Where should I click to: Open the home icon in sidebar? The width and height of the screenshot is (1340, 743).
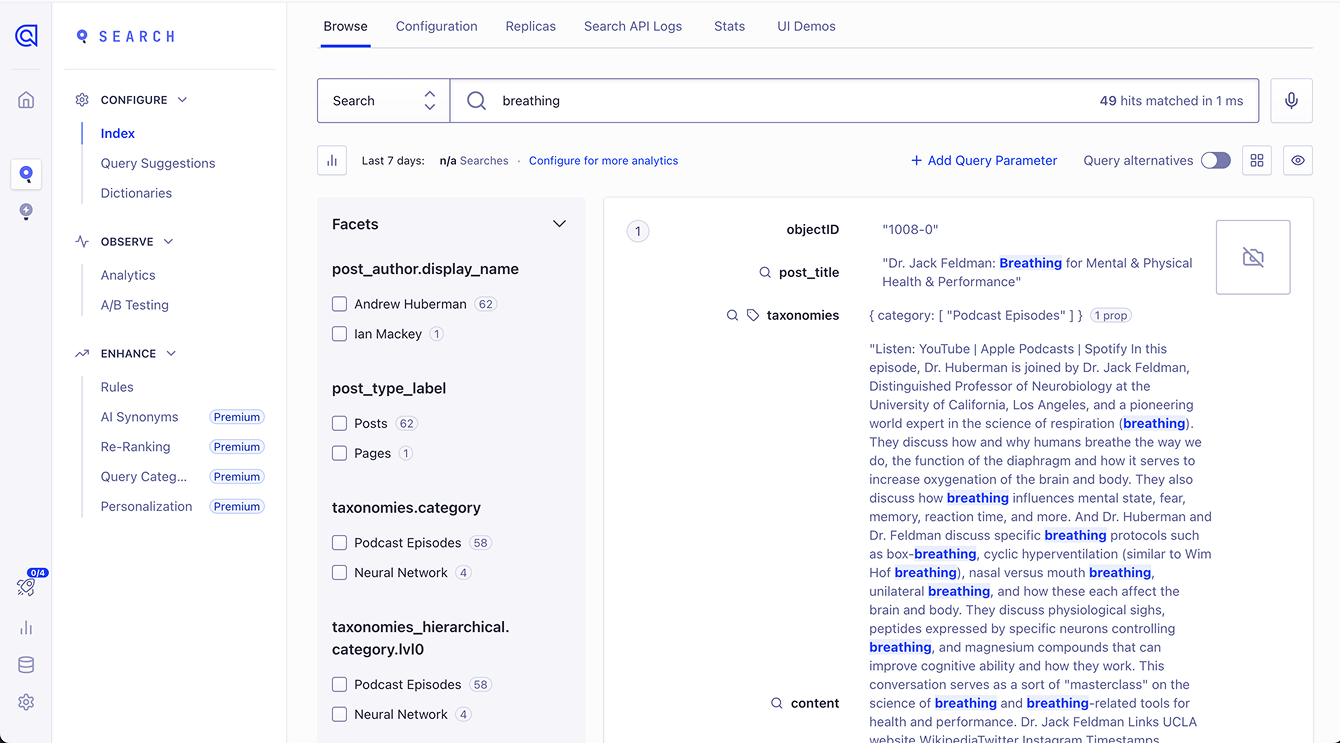click(x=26, y=100)
